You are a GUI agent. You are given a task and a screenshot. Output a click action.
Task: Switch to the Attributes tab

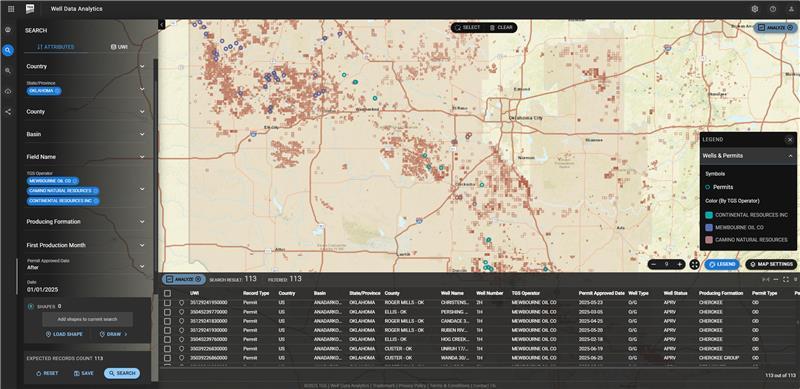[56, 47]
